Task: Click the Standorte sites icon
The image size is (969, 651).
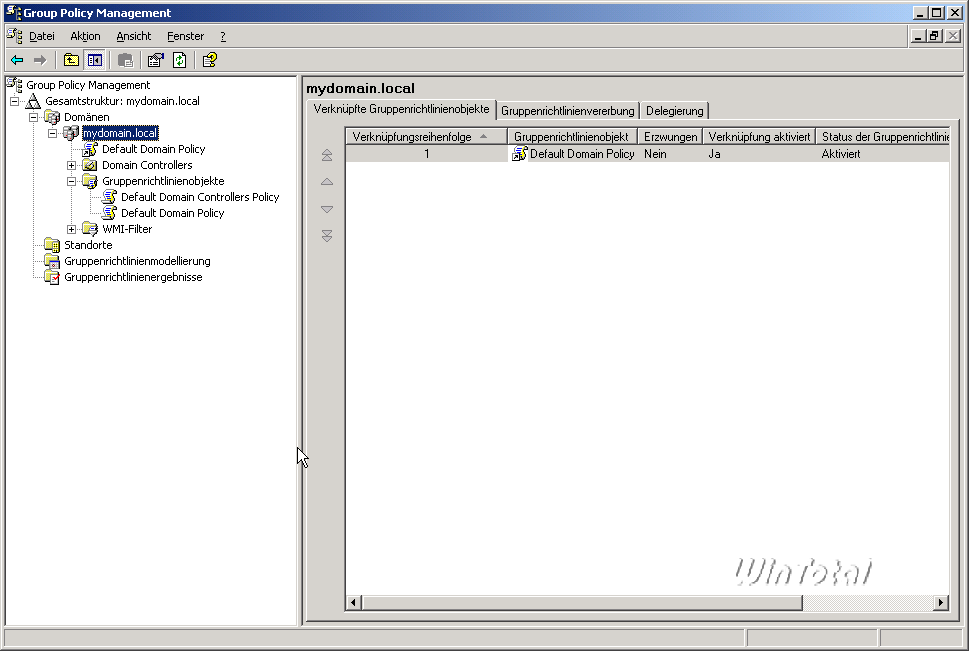Action: (53, 245)
